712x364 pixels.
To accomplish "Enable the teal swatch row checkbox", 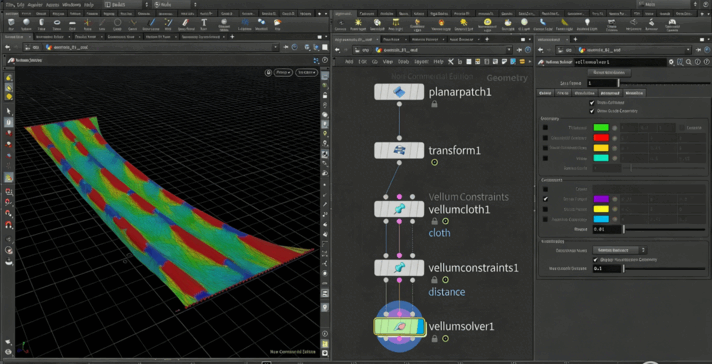I will [x=545, y=158].
